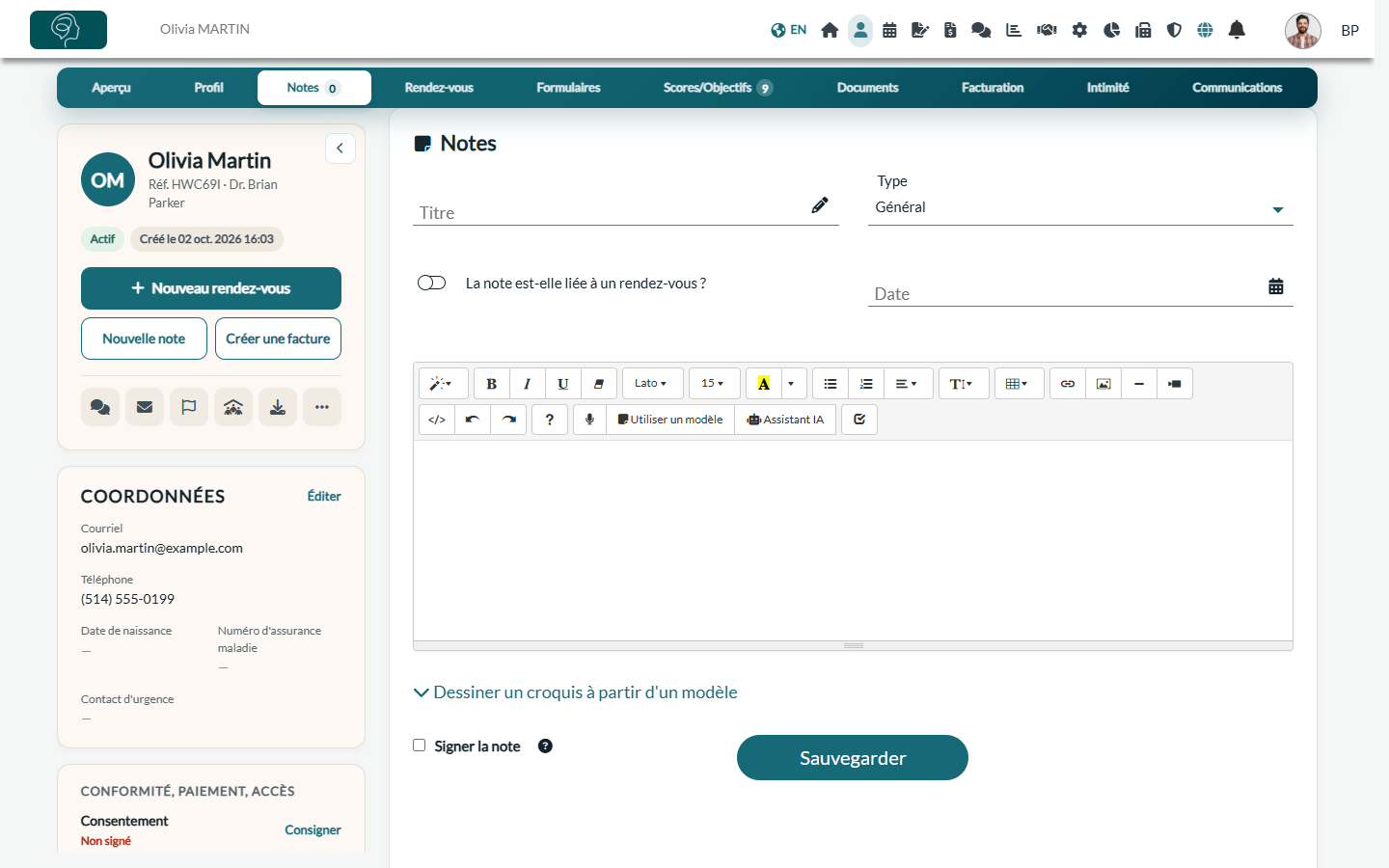The image size is (1389, 868).
Task: Click the yellow highlight color button
Action: pos(764,384)
